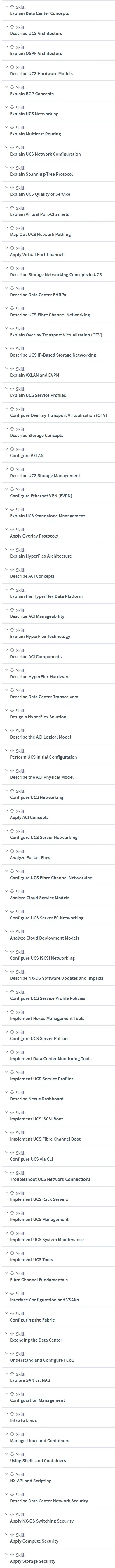
Task: Open the Apply Overlay Protocols skill
Action: [34, 536]
